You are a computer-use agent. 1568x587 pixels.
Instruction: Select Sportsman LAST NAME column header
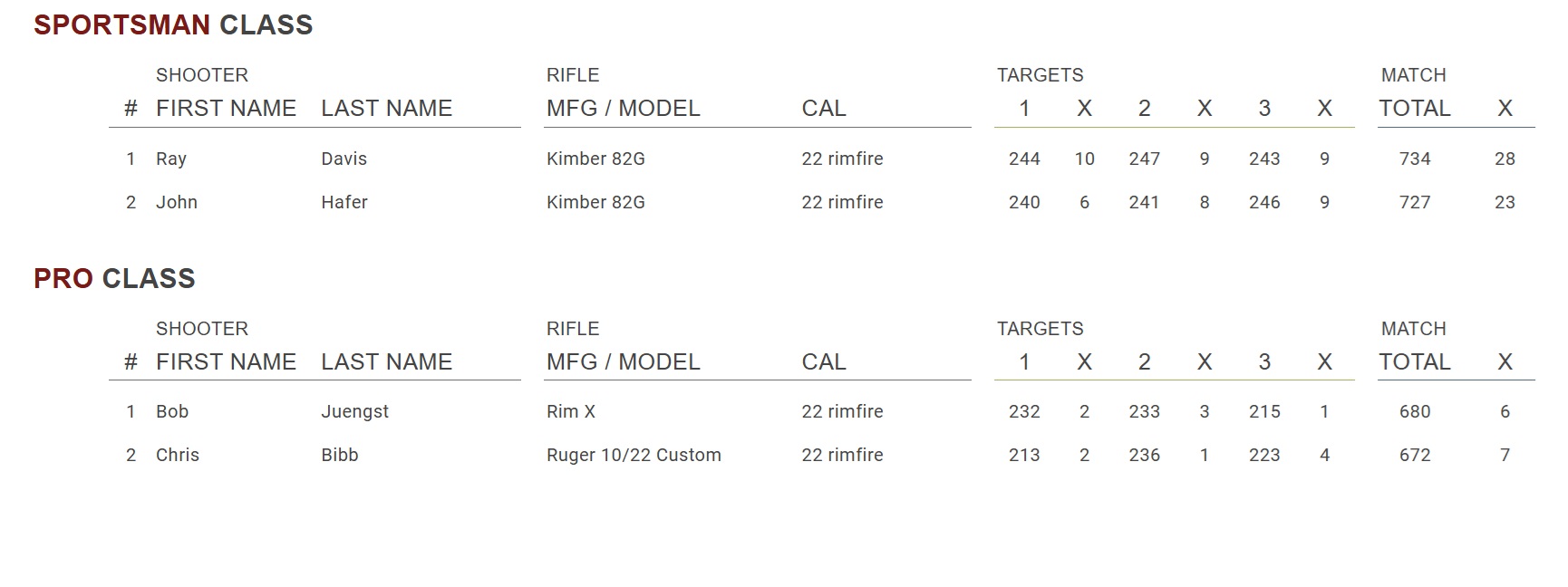tap(386, 109)
